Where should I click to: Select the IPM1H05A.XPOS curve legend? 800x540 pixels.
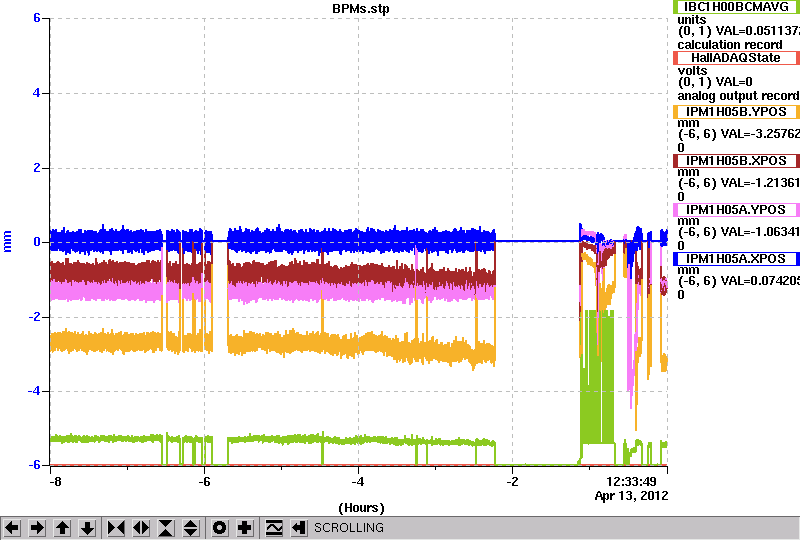(x=736, y=259)
